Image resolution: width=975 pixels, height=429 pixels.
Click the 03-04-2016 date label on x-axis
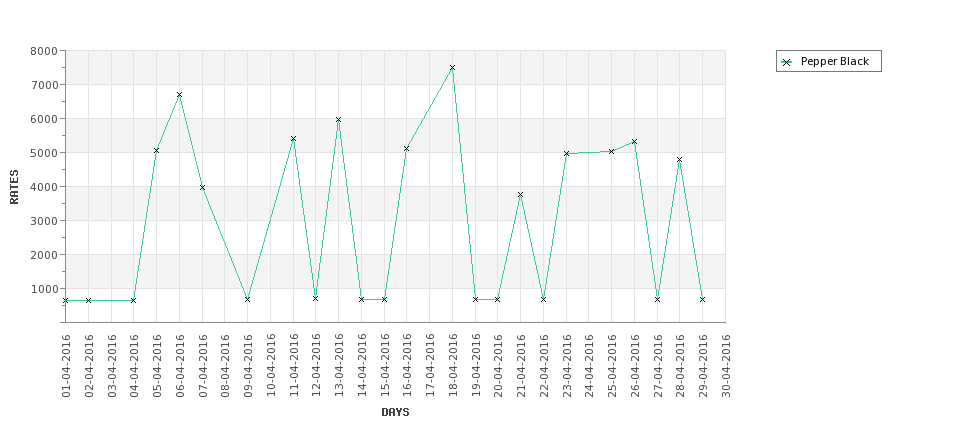[112, 366]
